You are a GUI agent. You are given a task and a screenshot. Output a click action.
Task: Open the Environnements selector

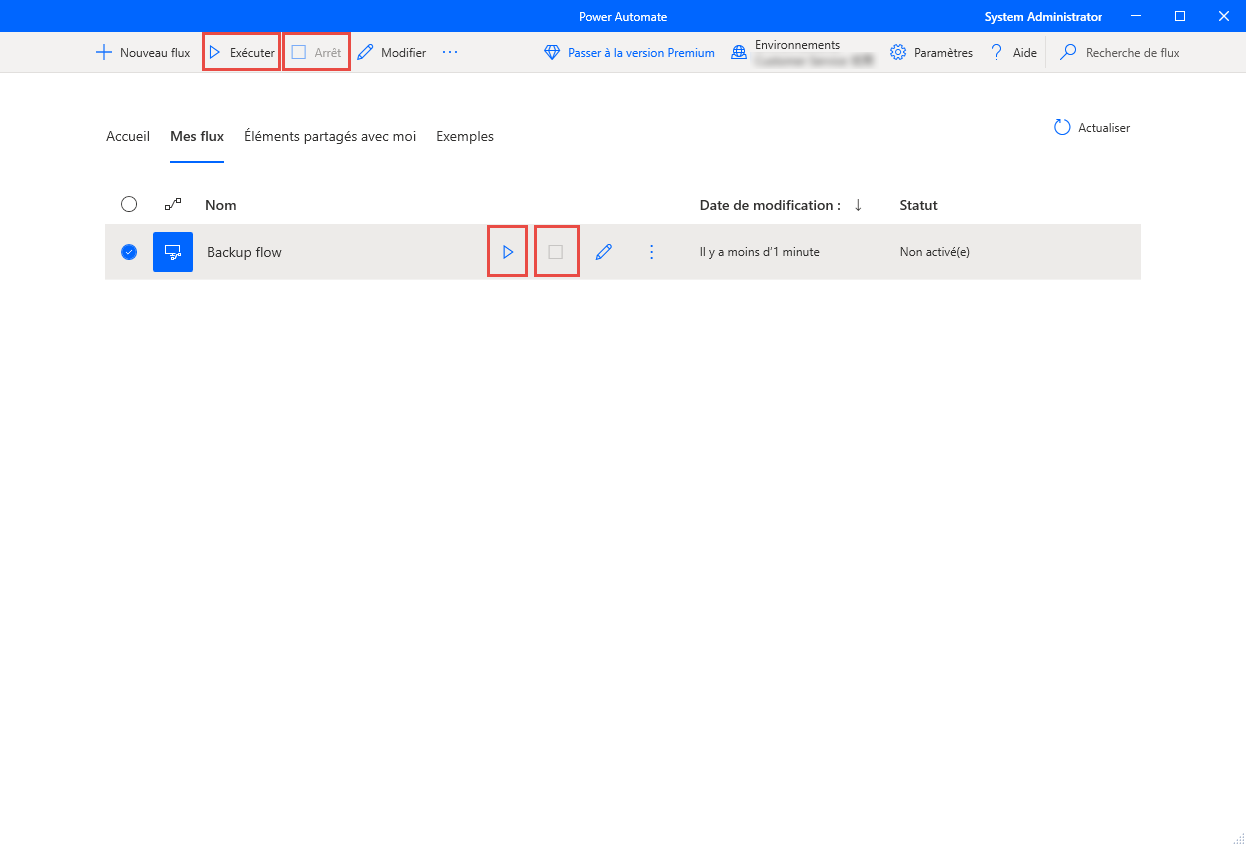802,53
